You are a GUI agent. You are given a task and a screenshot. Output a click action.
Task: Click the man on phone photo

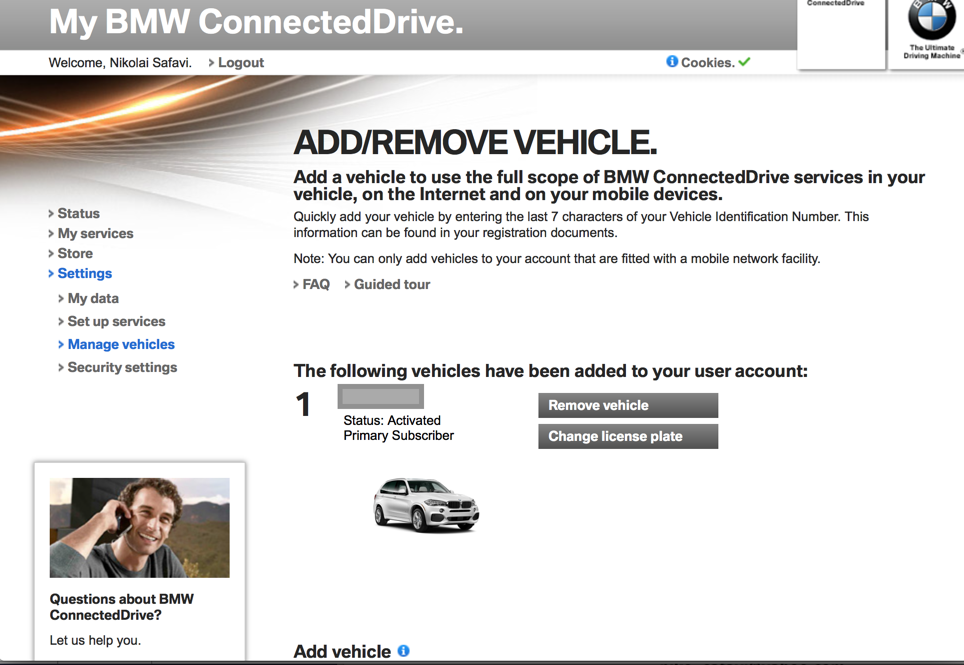[140, 527]
